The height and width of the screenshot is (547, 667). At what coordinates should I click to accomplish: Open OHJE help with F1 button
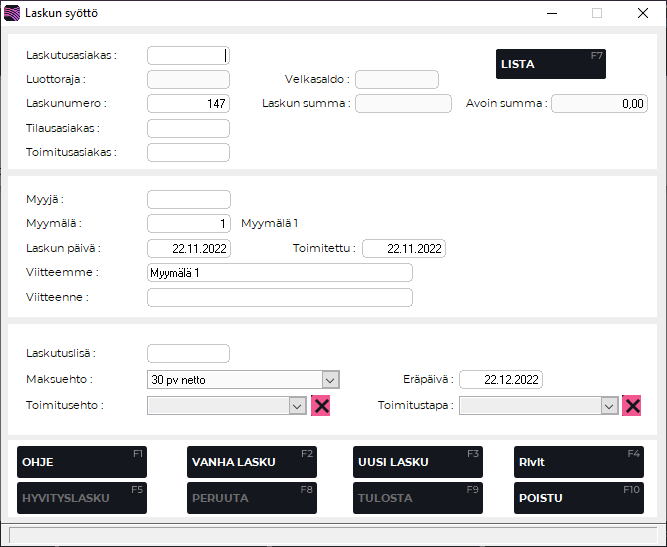tap(82, 462)
